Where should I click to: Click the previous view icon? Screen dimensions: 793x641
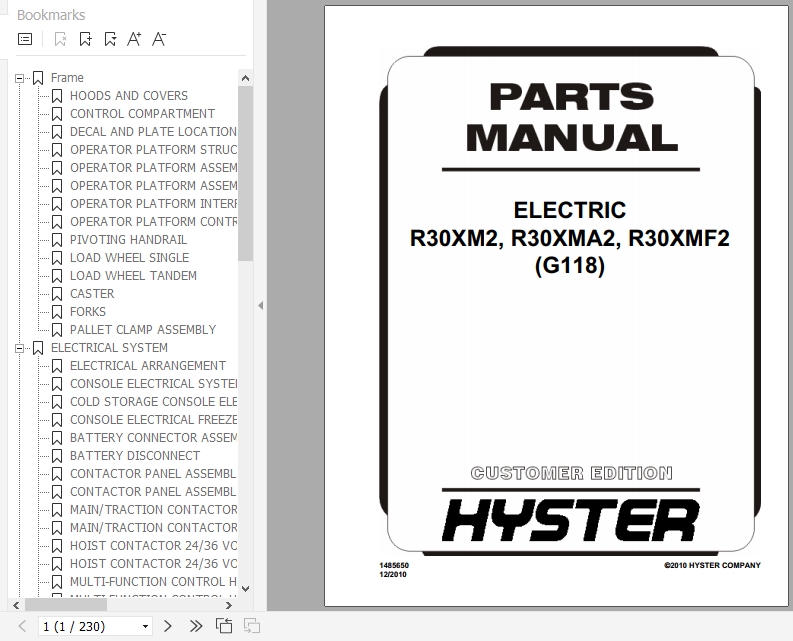(x=224, y=626)
